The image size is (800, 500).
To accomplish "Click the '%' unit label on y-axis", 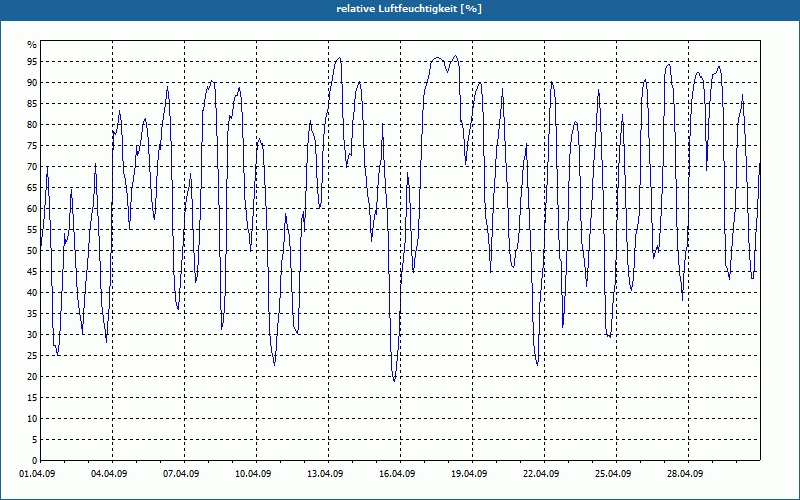I will 32,45.
